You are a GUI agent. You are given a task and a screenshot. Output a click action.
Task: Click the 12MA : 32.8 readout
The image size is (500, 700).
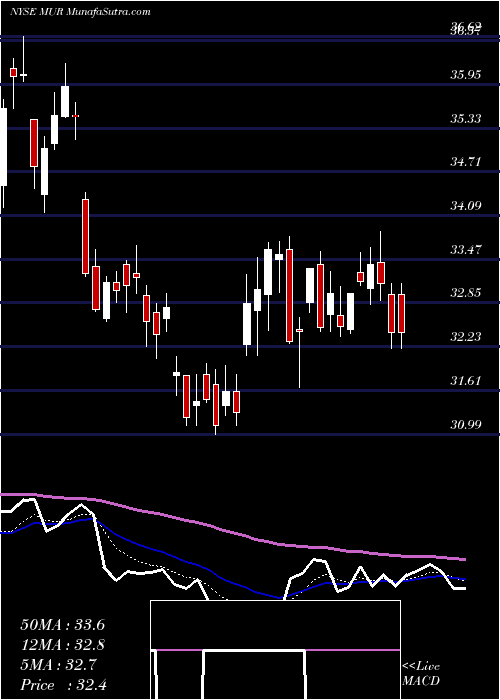point(62,645)
